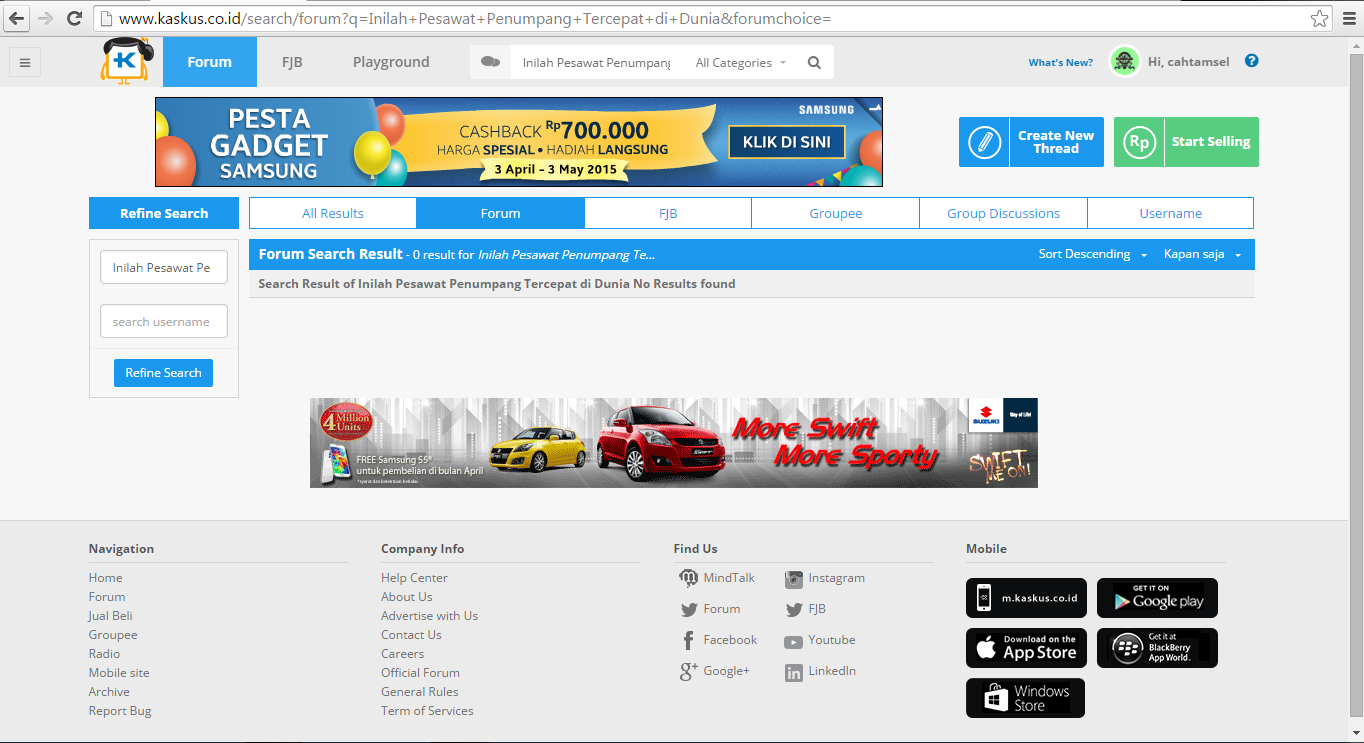Screen dimensions: 1364x743
Task: Click the Start Selling button
Action: (x=1186, y=142)
